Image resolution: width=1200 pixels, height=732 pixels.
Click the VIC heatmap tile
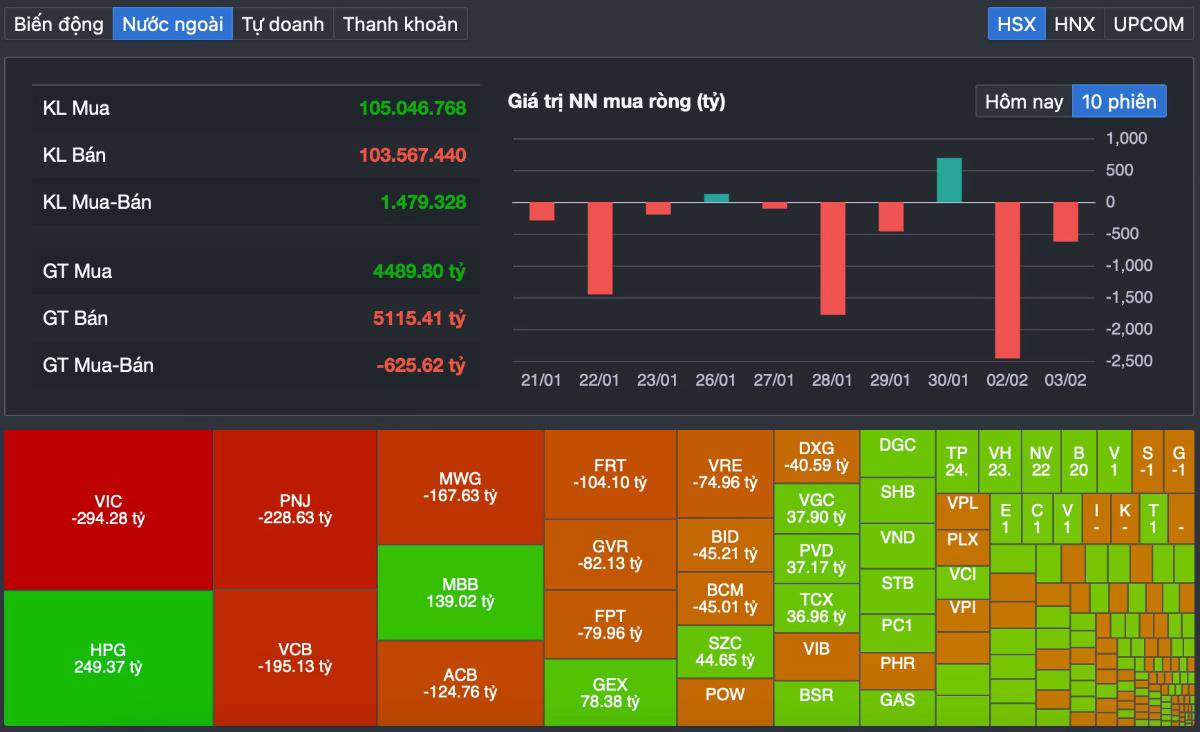[x=108, y=510]
